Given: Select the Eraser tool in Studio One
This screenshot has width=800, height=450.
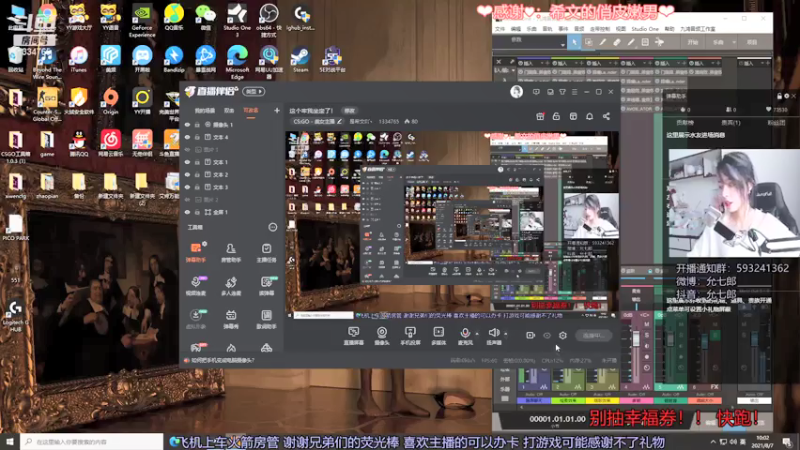Looking at the screenshot, I should 617,42.
